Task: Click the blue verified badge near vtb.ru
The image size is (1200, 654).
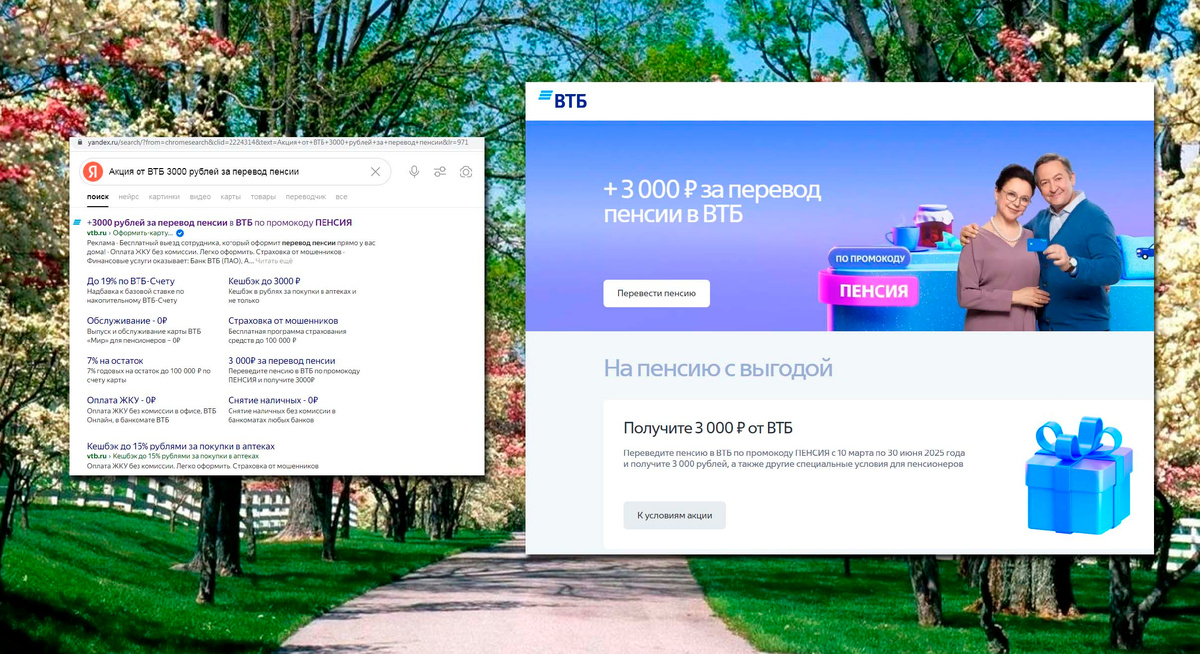Action: [x=179, y=232]
